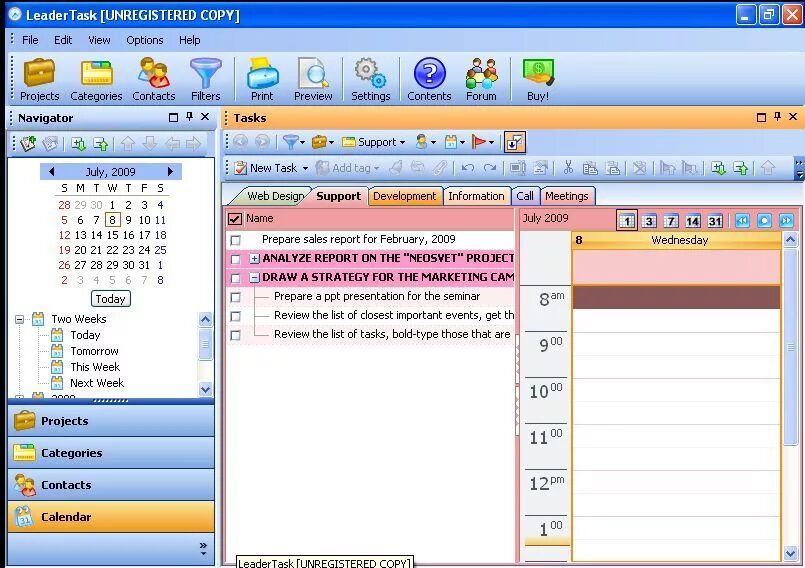This screenshot has width=805, height=568.
Task: Switch calendar to 1-day view
Action: pos(627,221)
